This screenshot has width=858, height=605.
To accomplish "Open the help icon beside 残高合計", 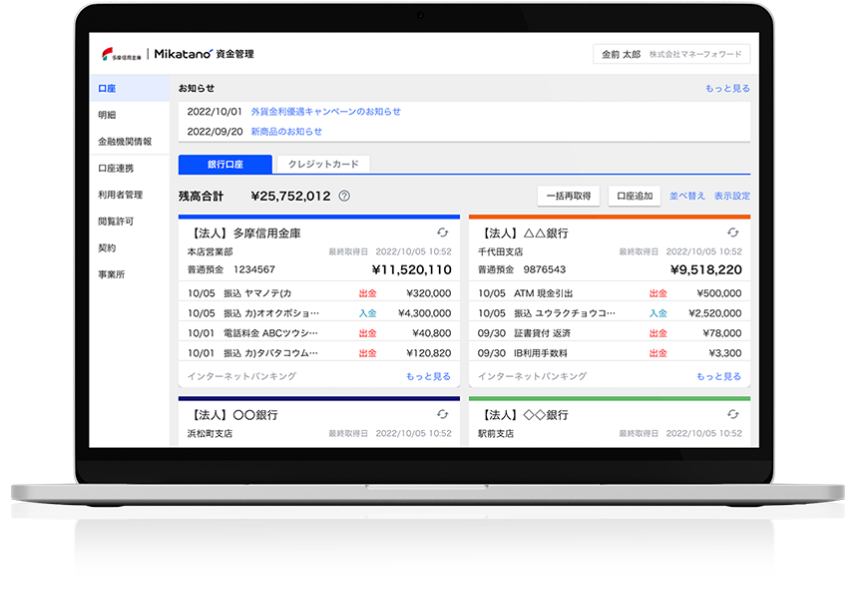I will click(344, 196).
